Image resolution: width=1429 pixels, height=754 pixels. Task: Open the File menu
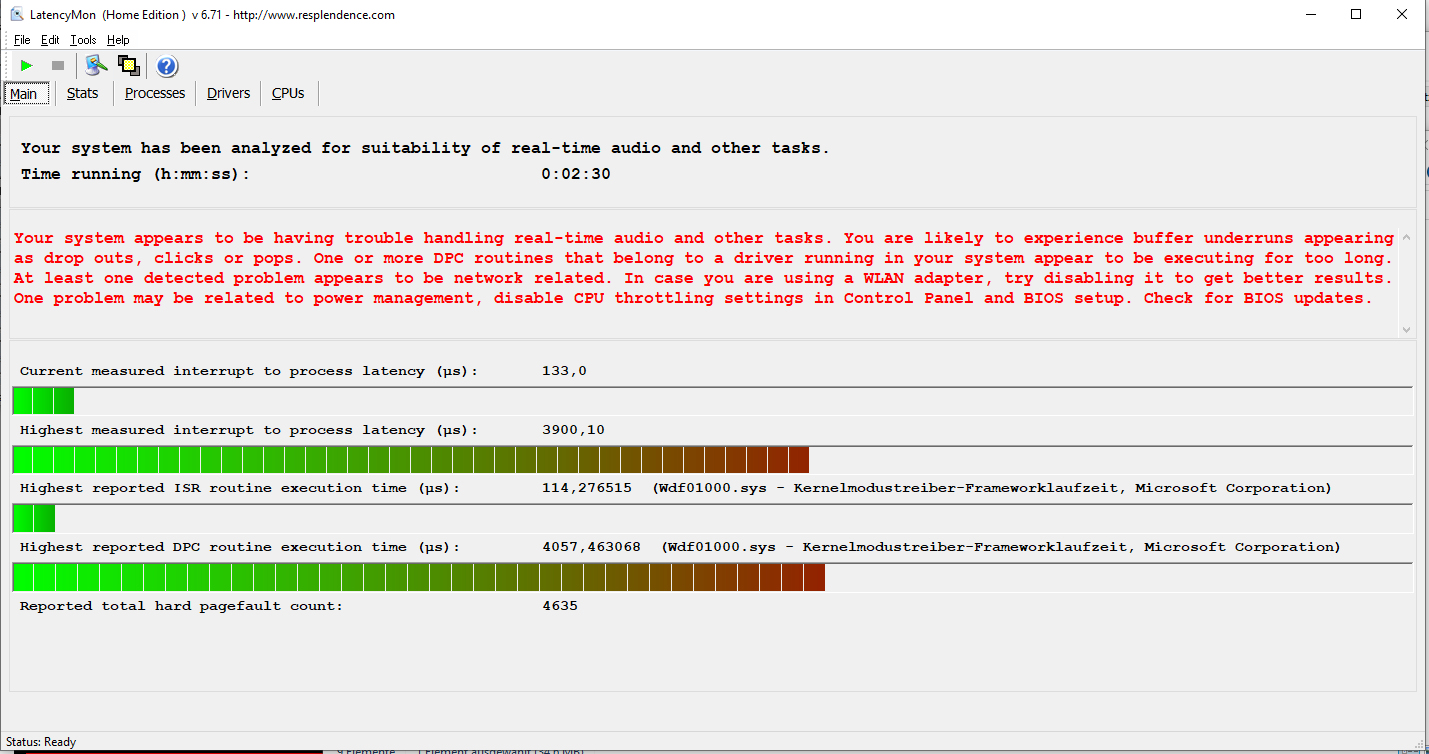click(22, 40)
